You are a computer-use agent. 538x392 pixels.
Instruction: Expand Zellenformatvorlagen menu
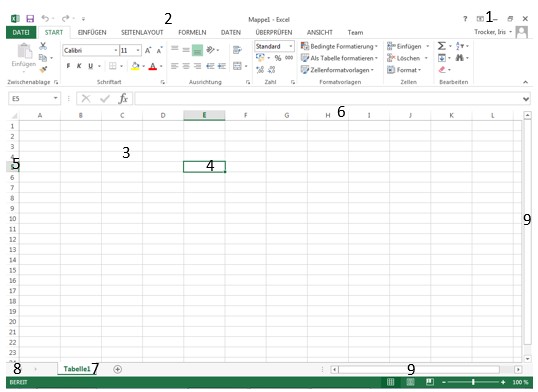(337, 70)
